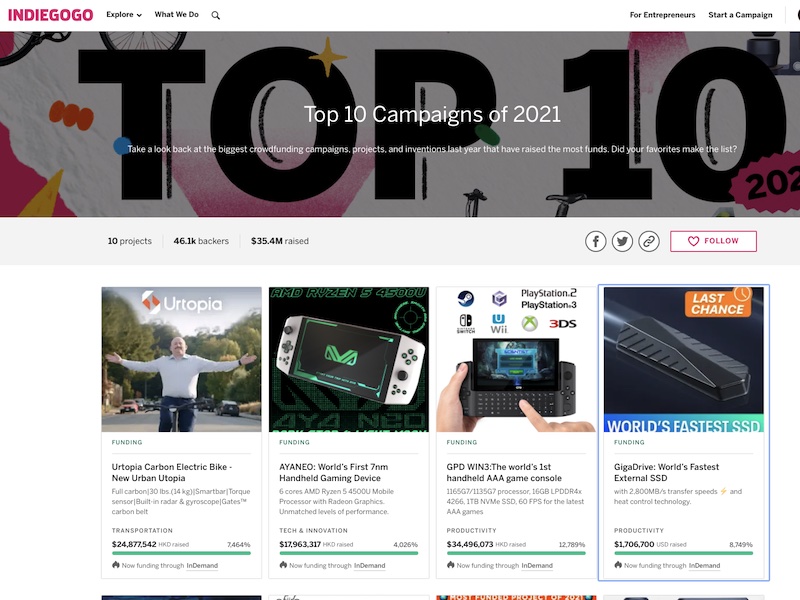Click the 12,789% funded percentage
Screen dimensions: 800x600
(572, 545)
